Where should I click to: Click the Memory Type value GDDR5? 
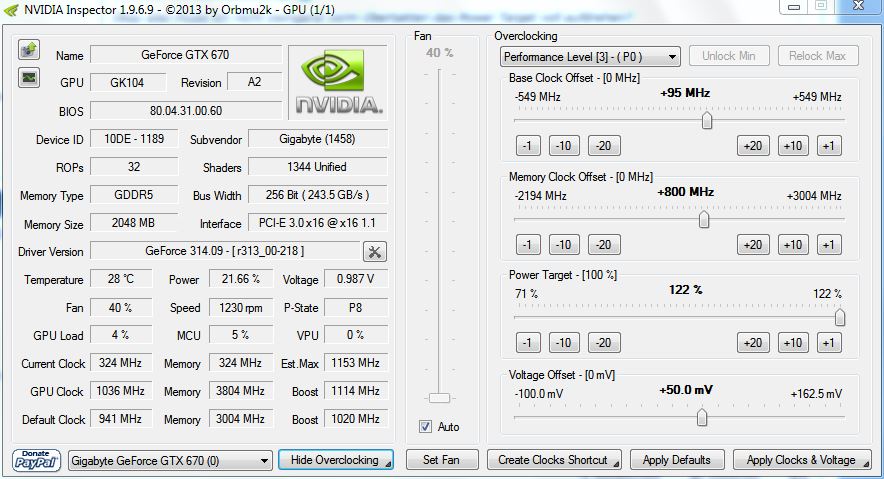(x=134, y=194)
